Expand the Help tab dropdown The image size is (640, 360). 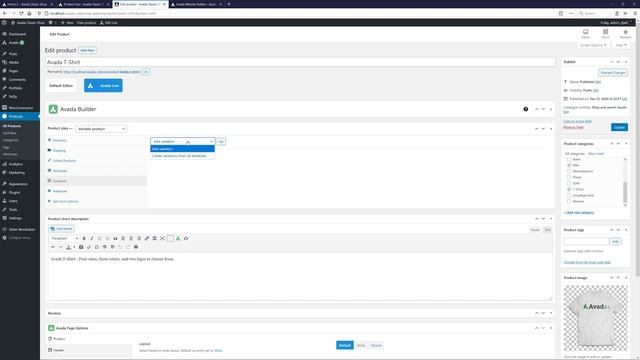tap(621, 45)
